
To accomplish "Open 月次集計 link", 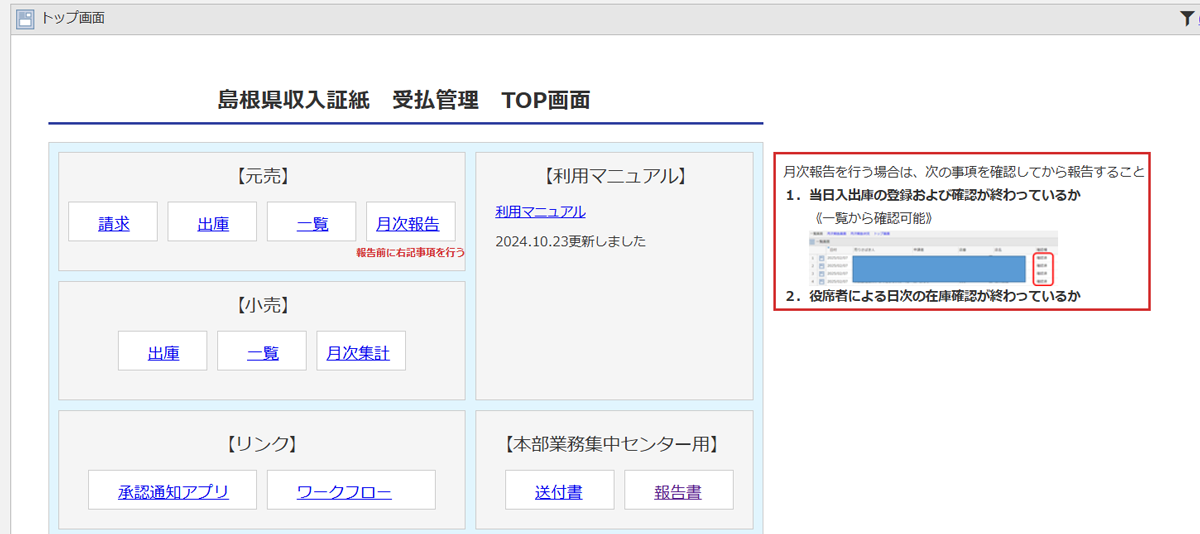I will click(x=361, y=351).
